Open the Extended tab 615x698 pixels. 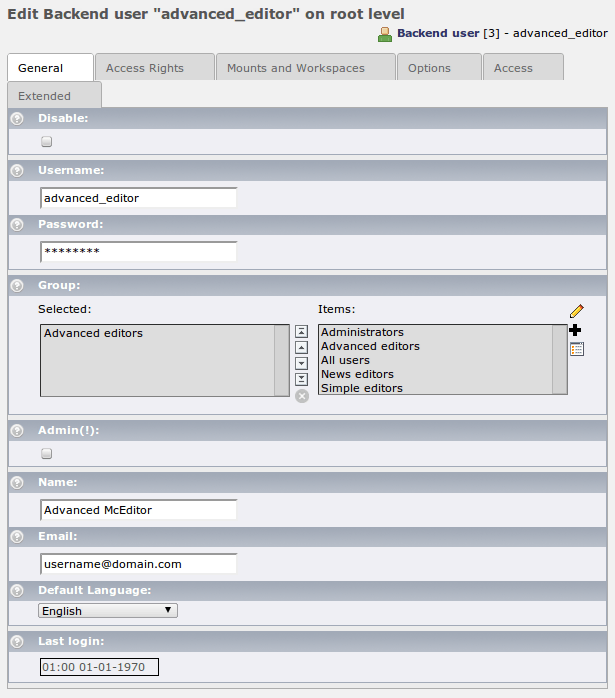pos(54,96)
